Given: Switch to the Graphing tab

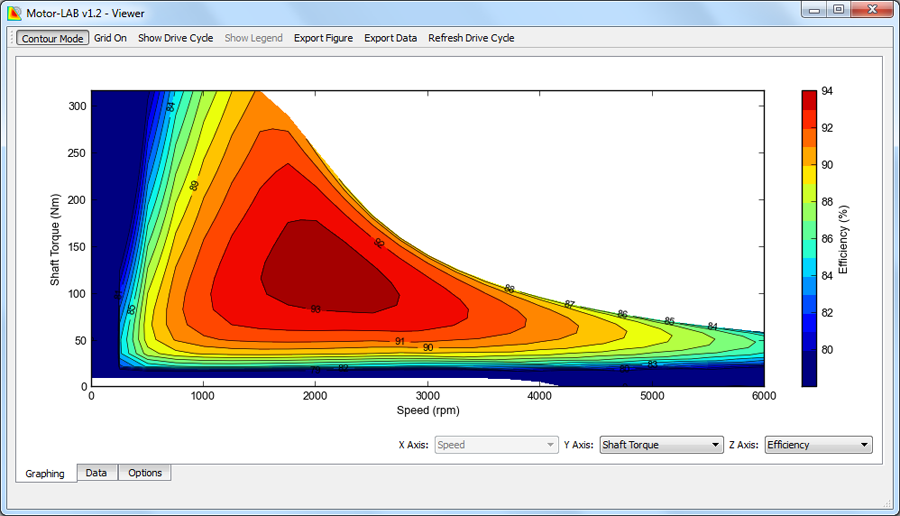Looking at the screenshot, I should pos(45,474).
